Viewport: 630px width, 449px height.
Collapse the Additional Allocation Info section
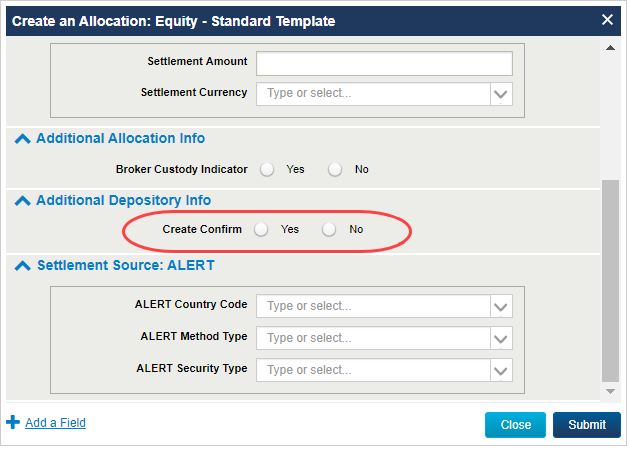(23, 139)
